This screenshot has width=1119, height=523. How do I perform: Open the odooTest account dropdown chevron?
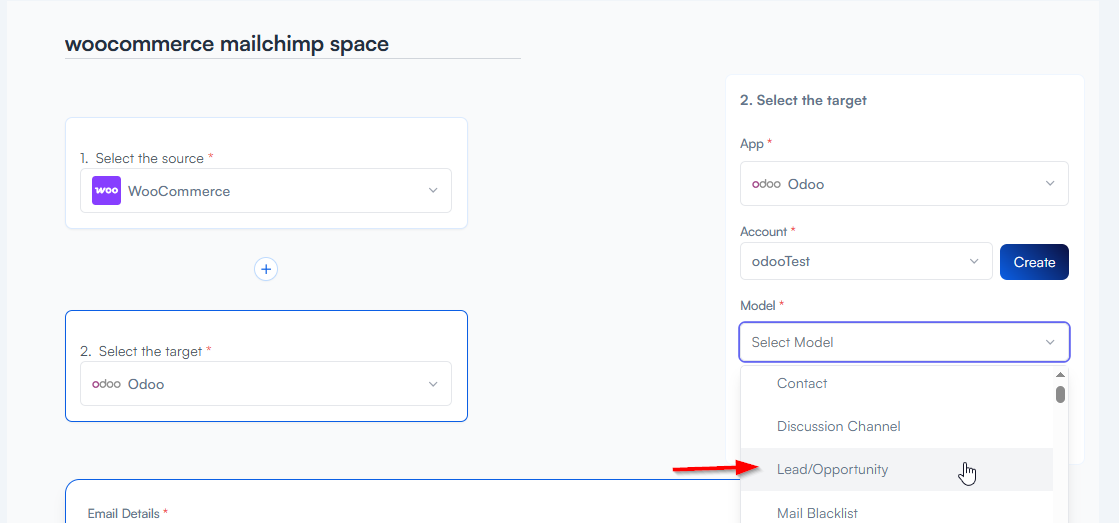point(974,262)
